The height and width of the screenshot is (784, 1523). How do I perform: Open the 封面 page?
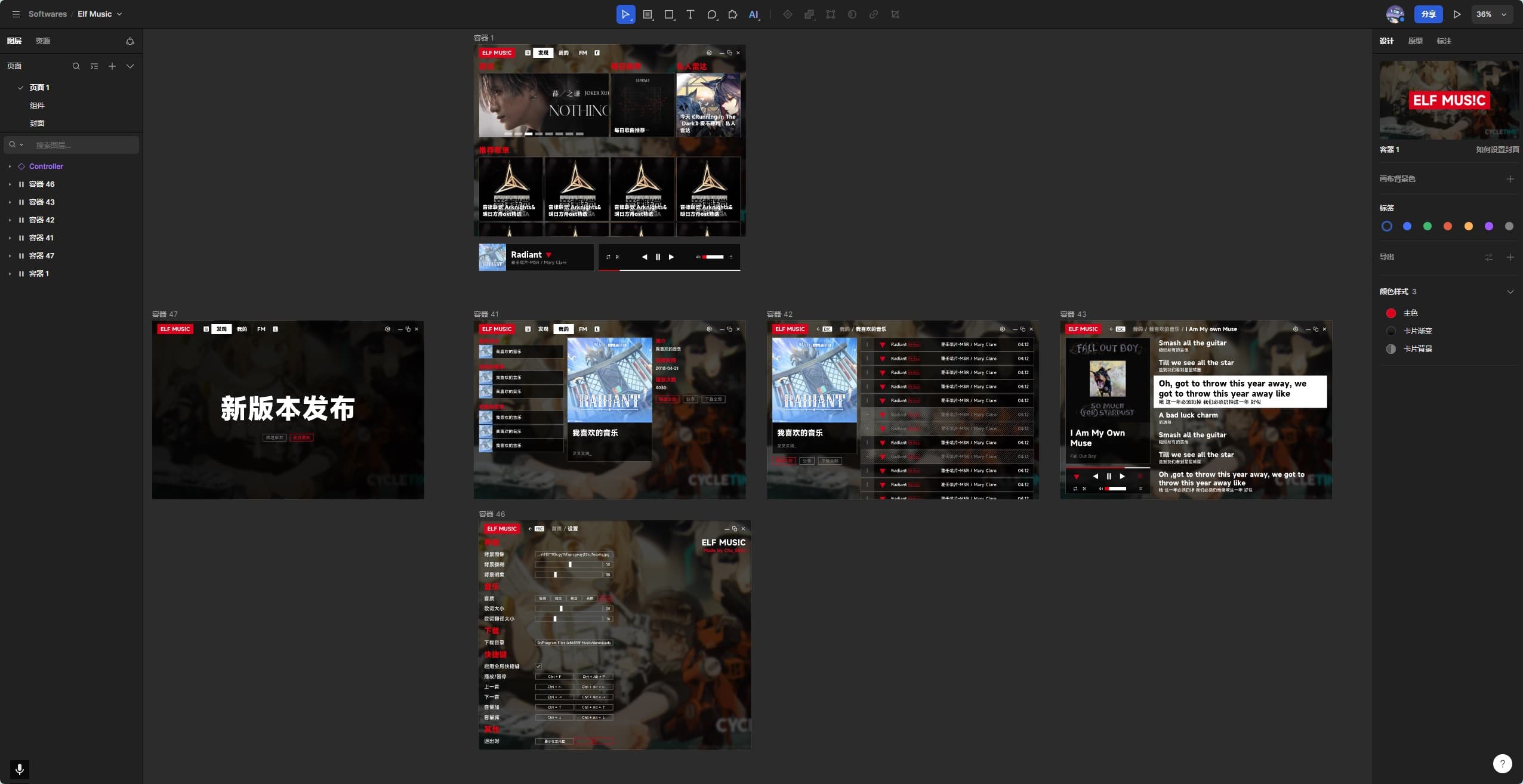[x=37, y=124]
